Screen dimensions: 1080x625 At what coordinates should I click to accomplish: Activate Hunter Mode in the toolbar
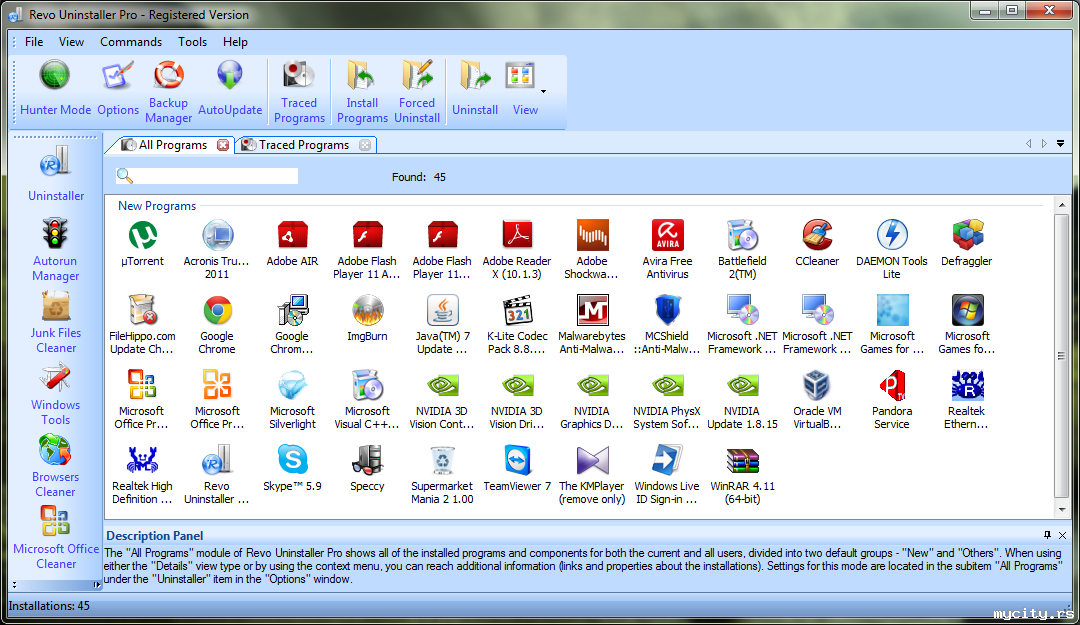click(x=55, y=89)
